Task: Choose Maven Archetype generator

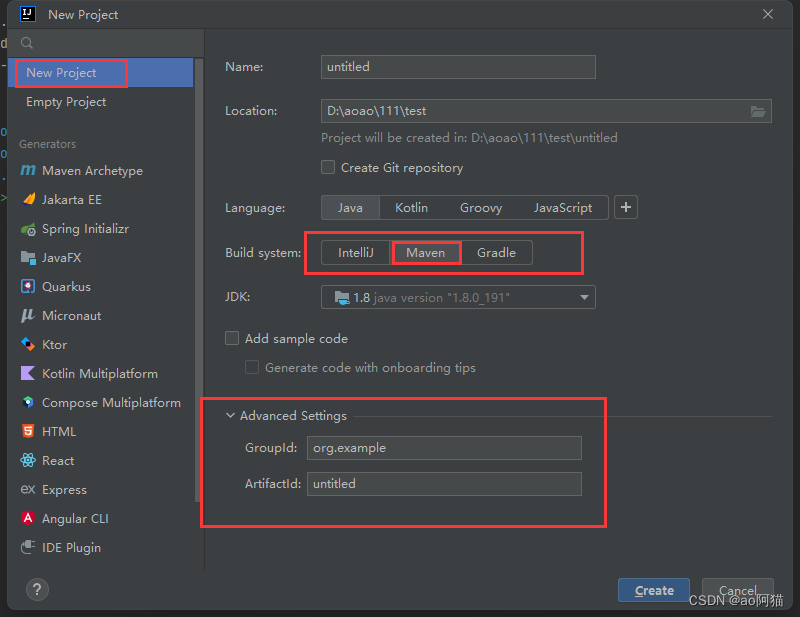Action: [92, 170]
